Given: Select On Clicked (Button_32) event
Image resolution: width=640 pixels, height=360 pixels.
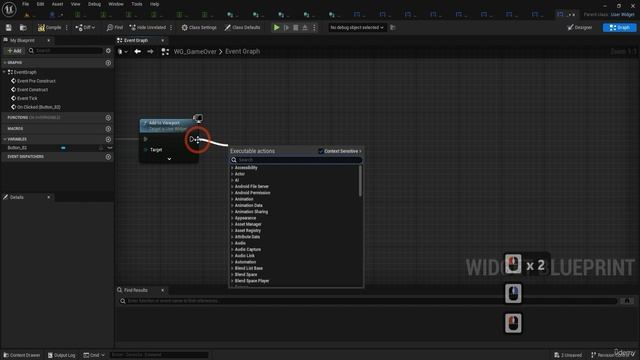Looking at the screenshot, I should [x=39, y=107].
